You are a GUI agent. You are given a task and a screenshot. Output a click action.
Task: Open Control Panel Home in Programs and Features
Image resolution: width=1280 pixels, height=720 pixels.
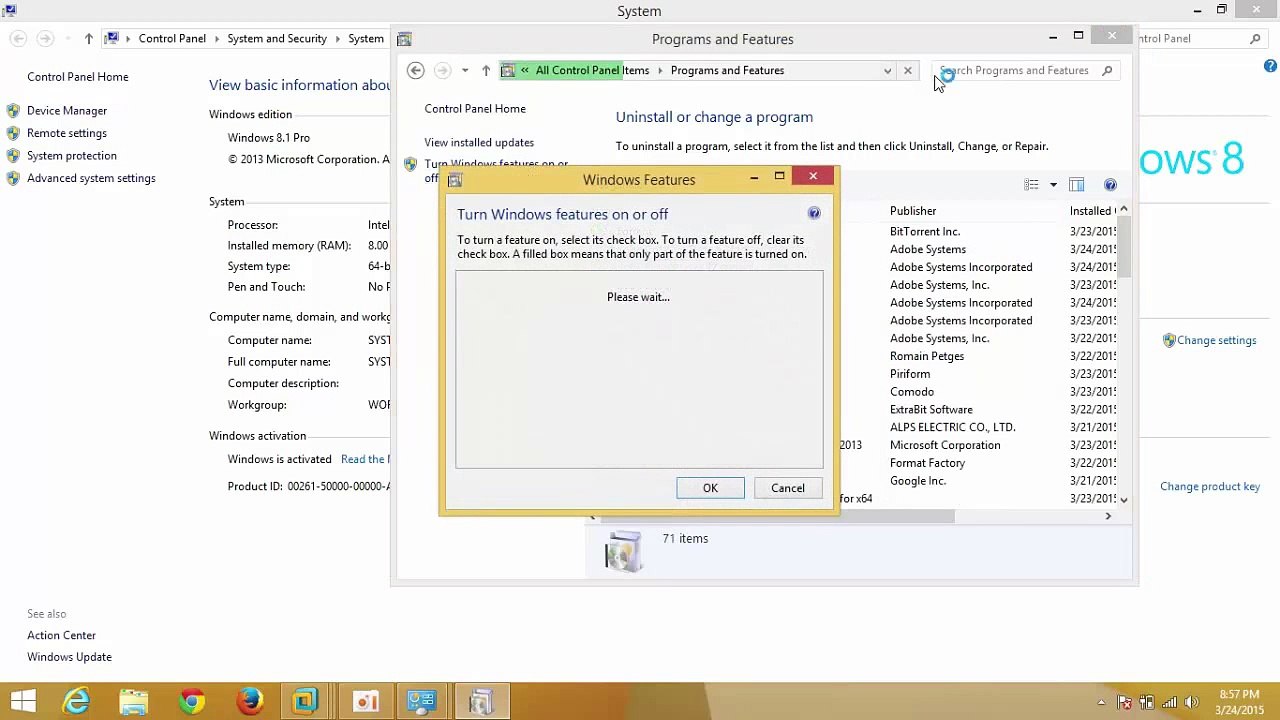475,108
